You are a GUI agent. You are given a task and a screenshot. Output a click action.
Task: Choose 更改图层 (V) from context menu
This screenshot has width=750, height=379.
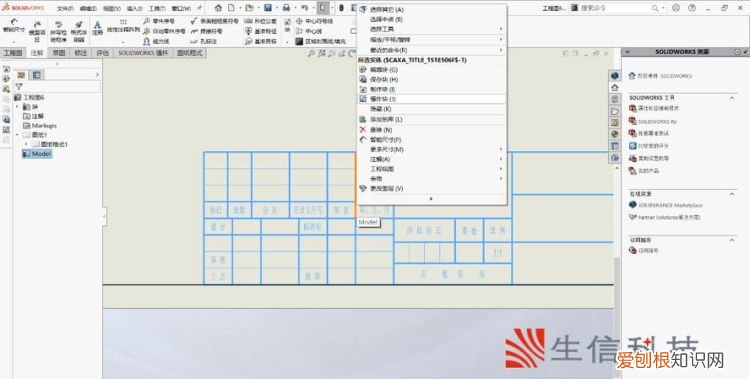click(x=431, y=189)
